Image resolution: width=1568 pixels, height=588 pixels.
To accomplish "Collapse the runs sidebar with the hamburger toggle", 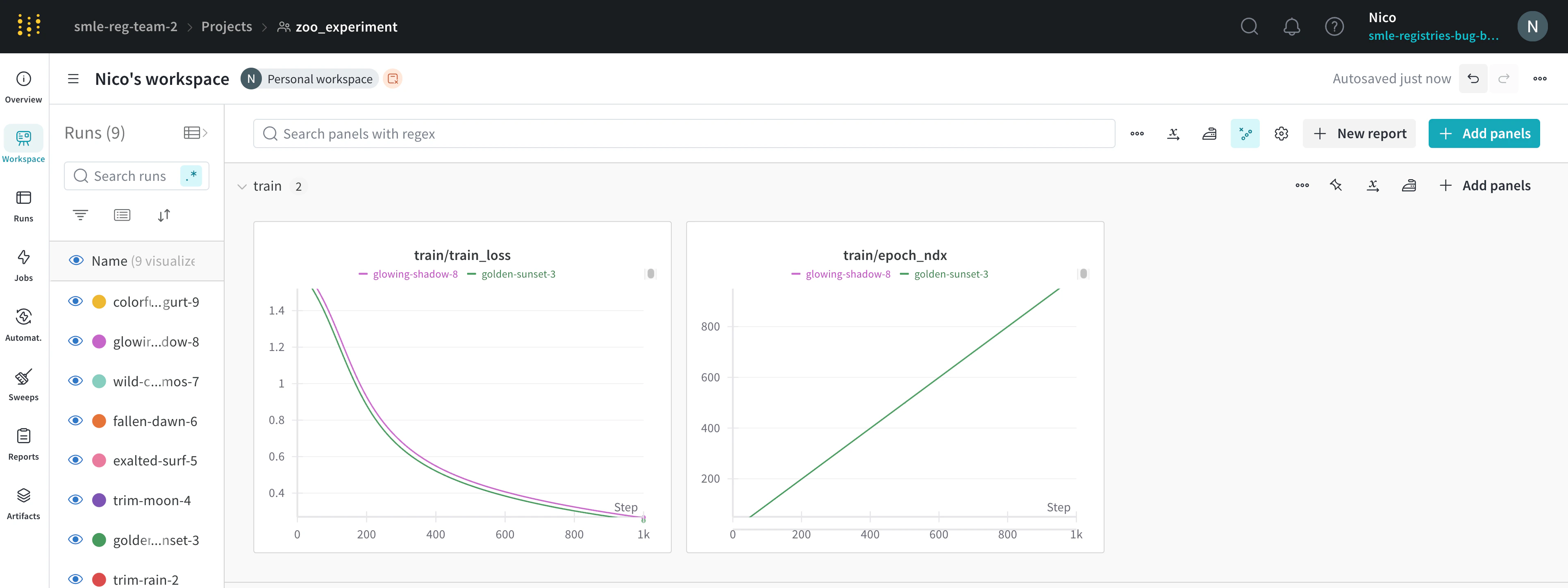I will tap(73, 79).
